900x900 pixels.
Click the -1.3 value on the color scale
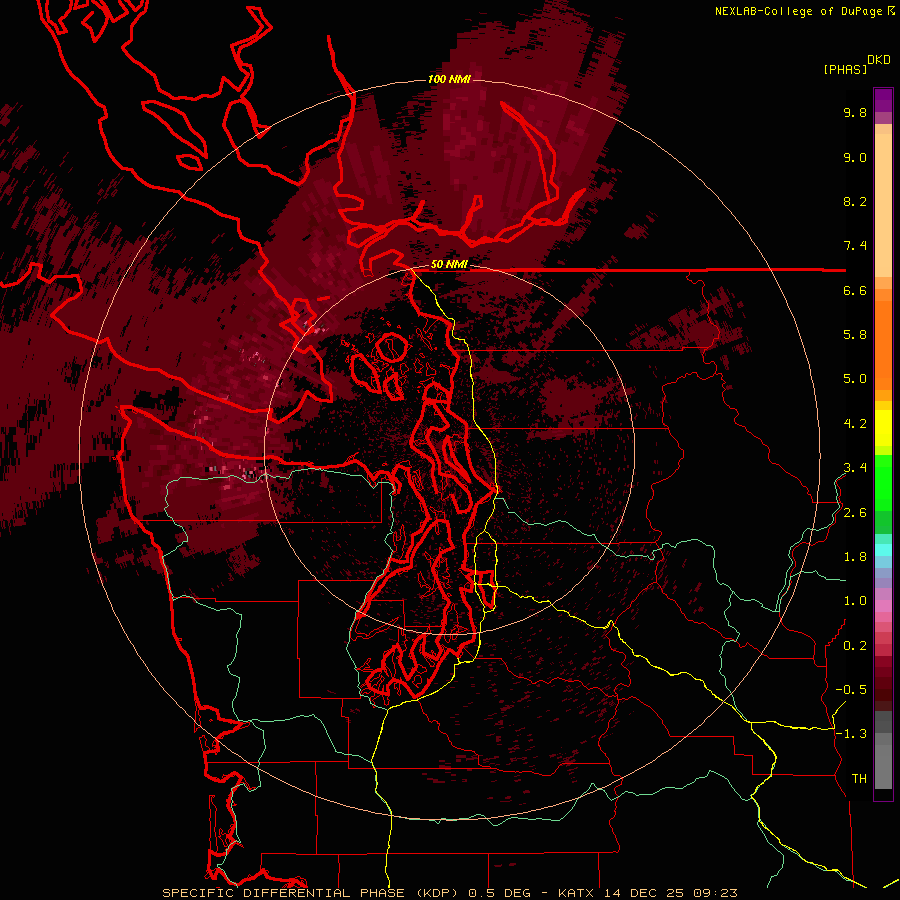pos(851,734)
